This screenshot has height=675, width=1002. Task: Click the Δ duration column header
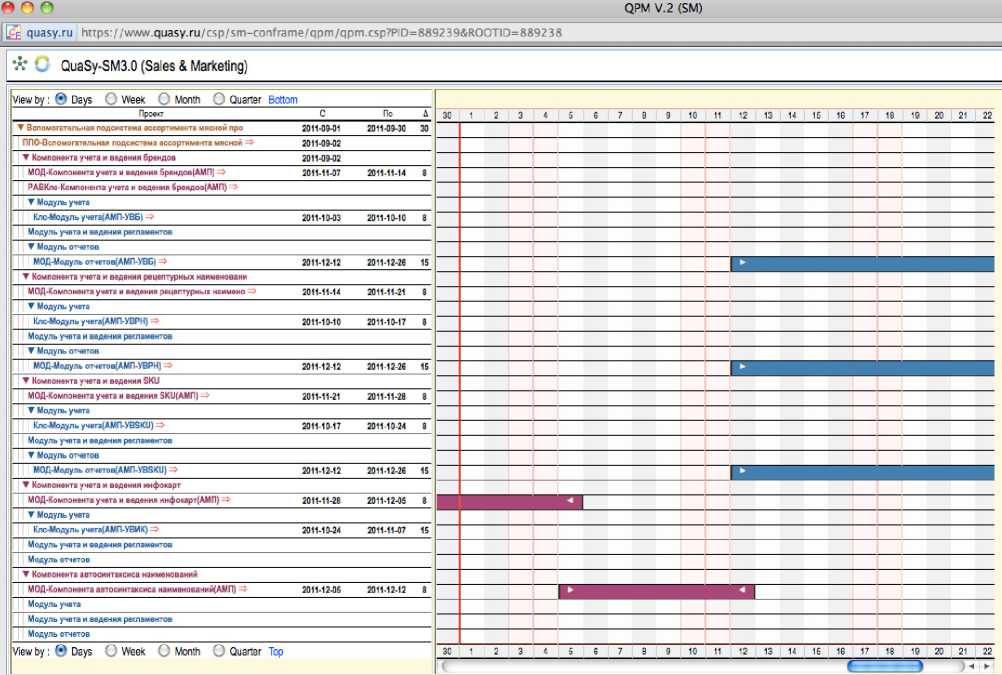425,114
